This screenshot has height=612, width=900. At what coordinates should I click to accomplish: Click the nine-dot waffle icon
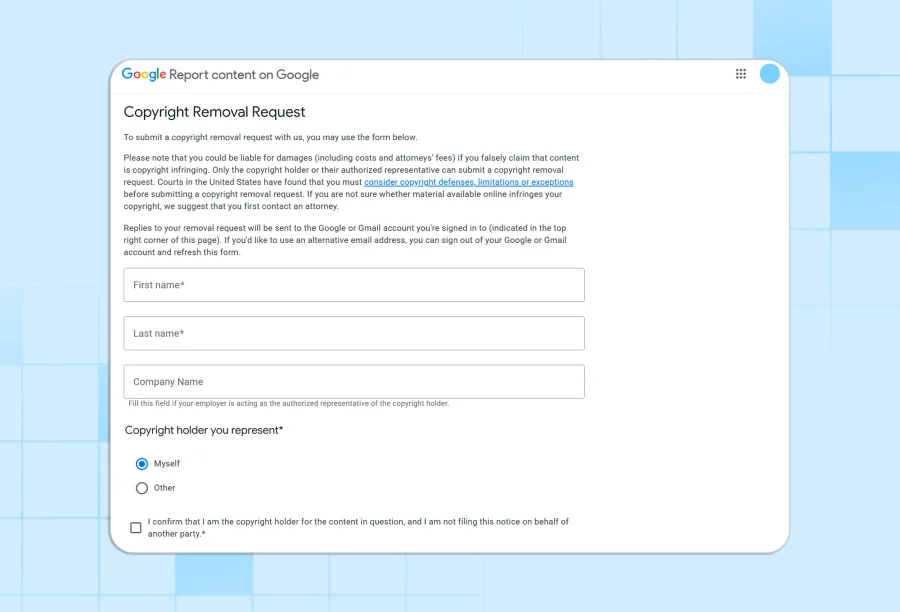pyautogui.click(x=740, y=74)
